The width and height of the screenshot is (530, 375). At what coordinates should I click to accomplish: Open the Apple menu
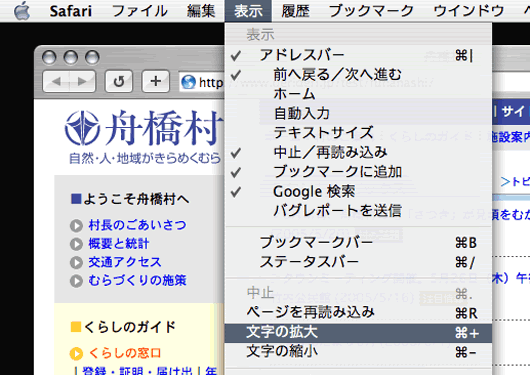coord(22,11)
